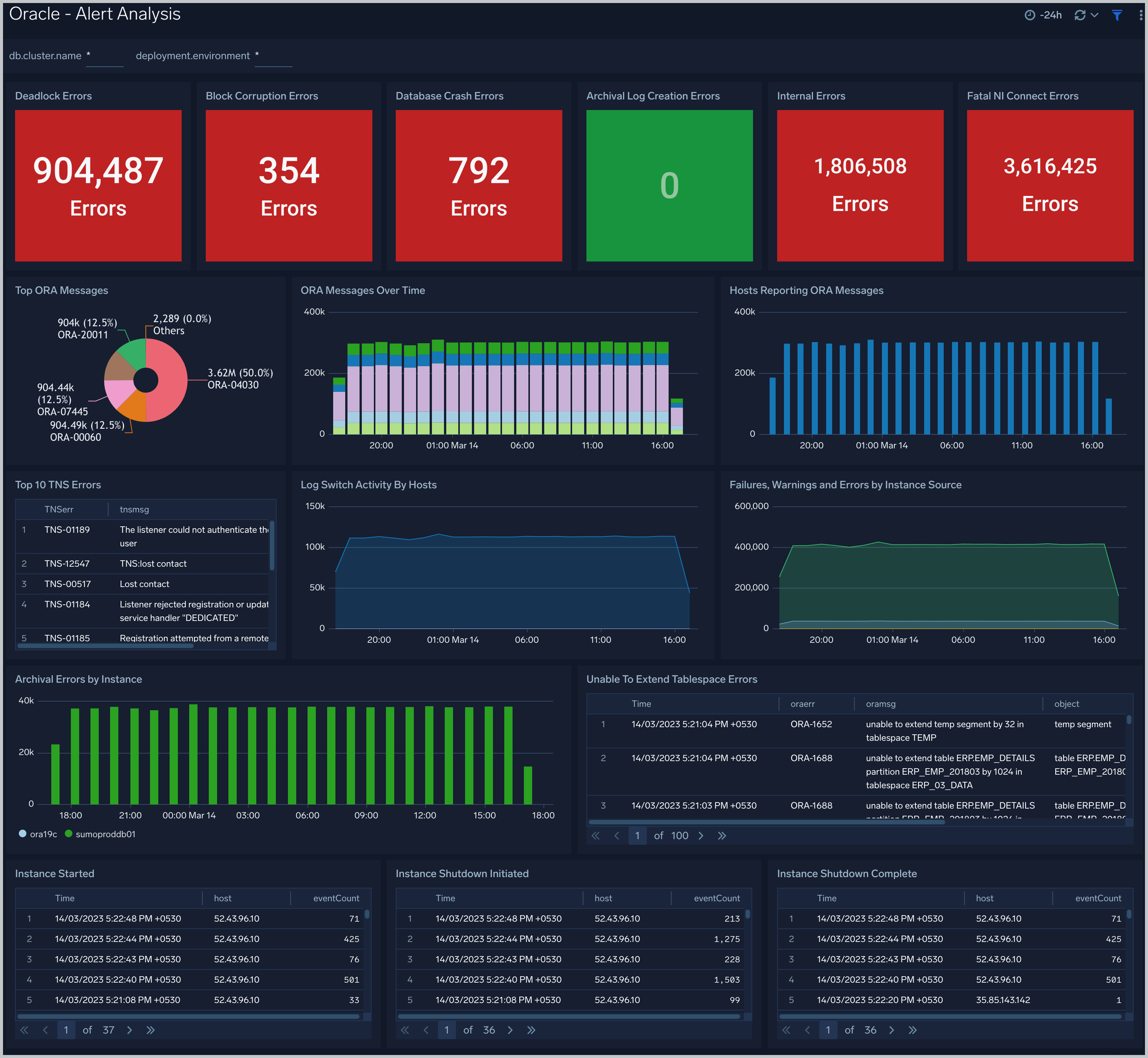Open the Fatal NI Connect Errors tile

tap(1050, 185)
